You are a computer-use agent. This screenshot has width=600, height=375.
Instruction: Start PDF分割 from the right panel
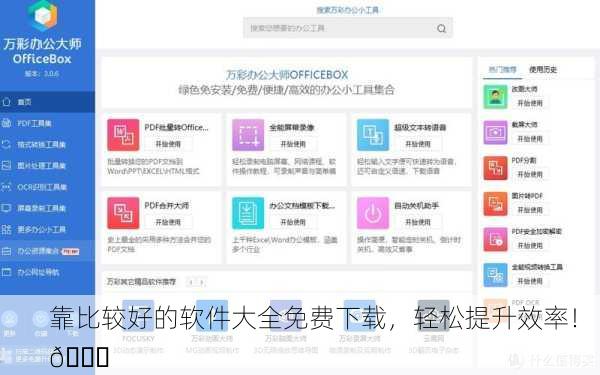point(530,174)
